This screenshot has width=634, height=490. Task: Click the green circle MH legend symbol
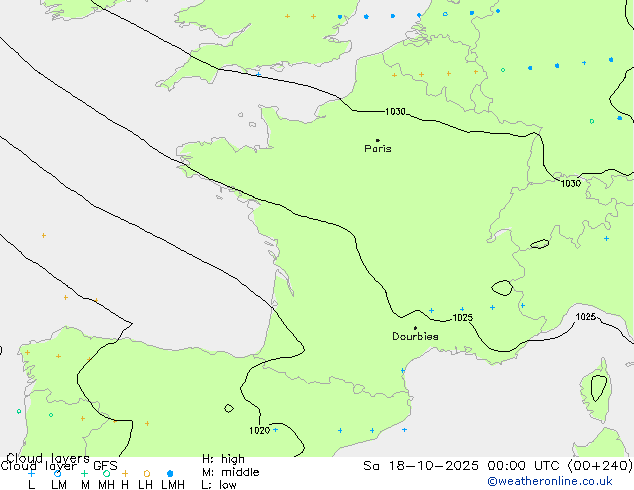pos(106,473)
